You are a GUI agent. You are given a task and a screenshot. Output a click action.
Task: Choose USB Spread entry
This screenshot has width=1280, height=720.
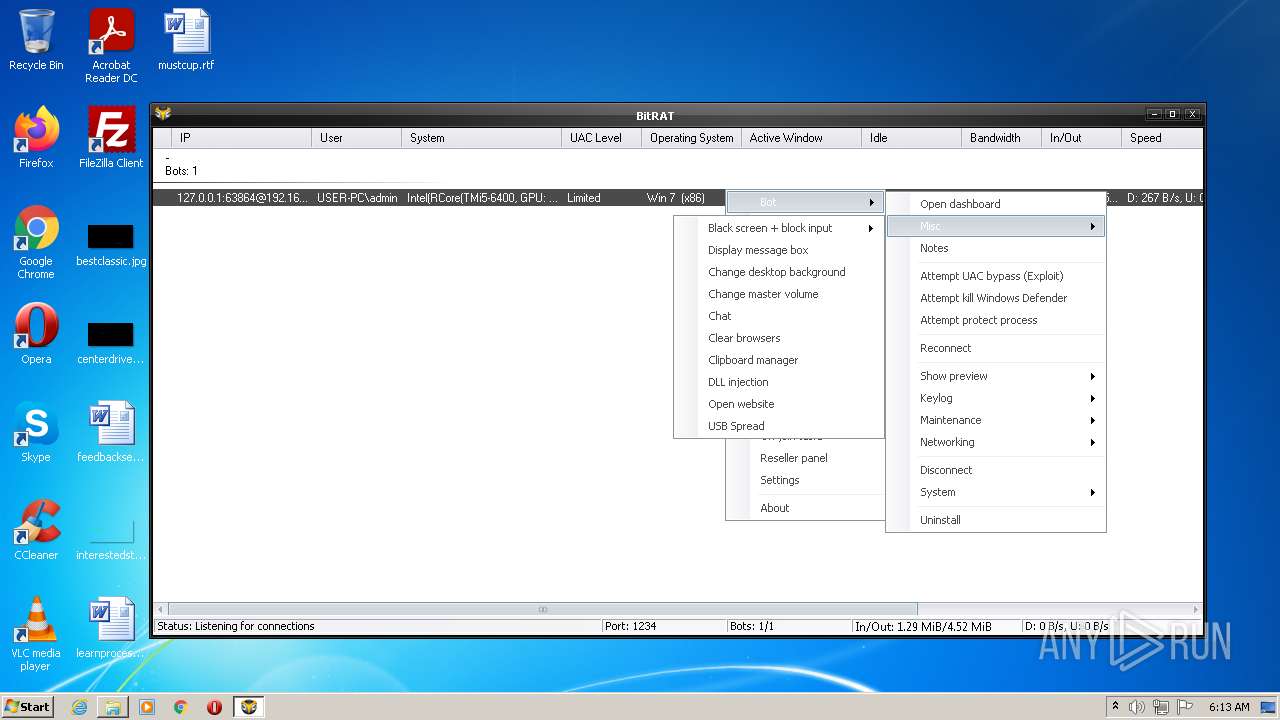coord(779,426)
